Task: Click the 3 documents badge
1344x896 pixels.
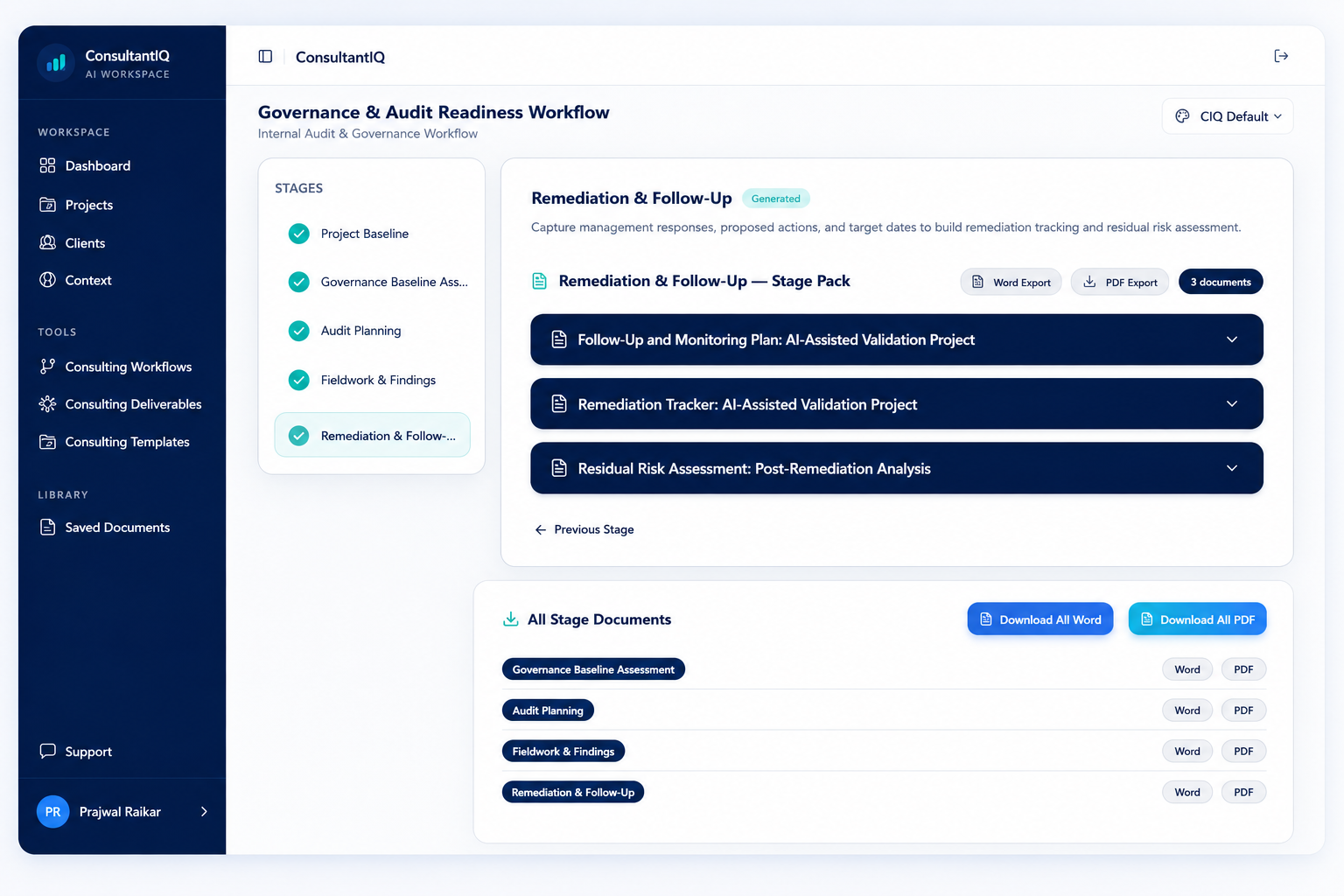Action: 1221,282
